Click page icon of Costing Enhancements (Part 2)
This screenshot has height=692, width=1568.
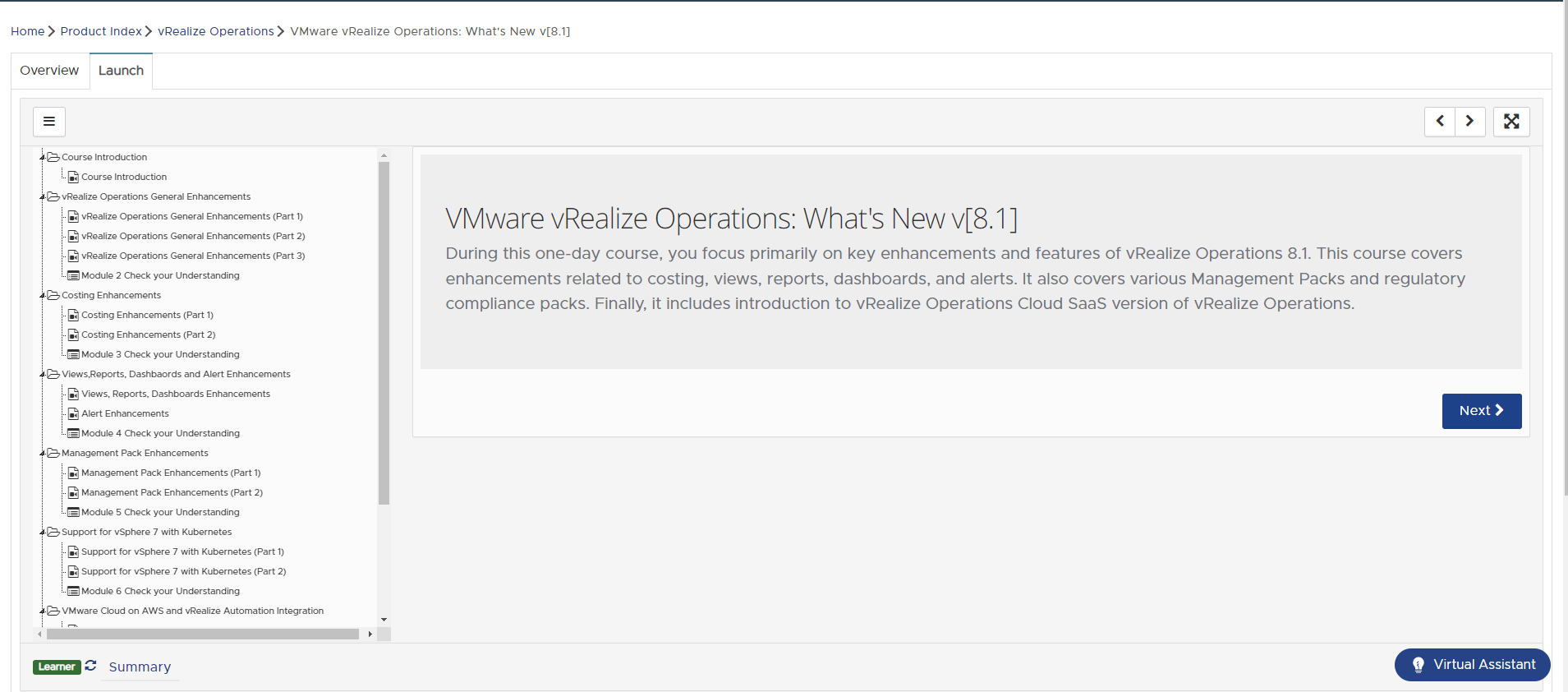73,334
